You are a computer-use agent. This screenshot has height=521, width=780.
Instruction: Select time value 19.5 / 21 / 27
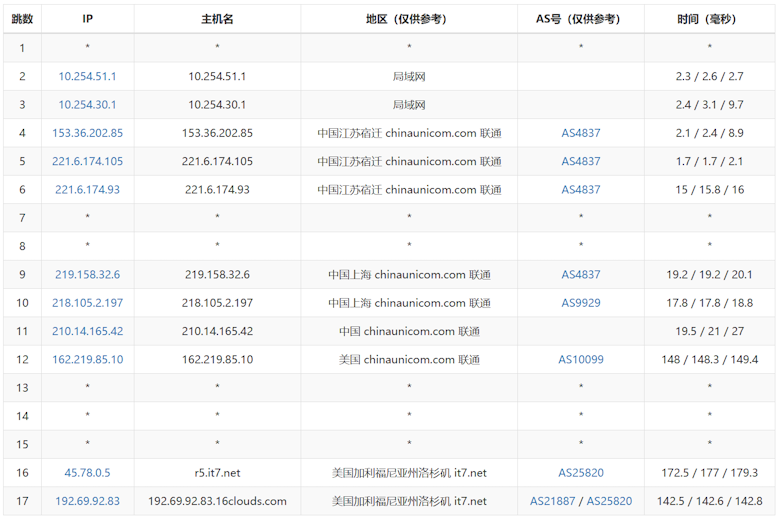709,331
